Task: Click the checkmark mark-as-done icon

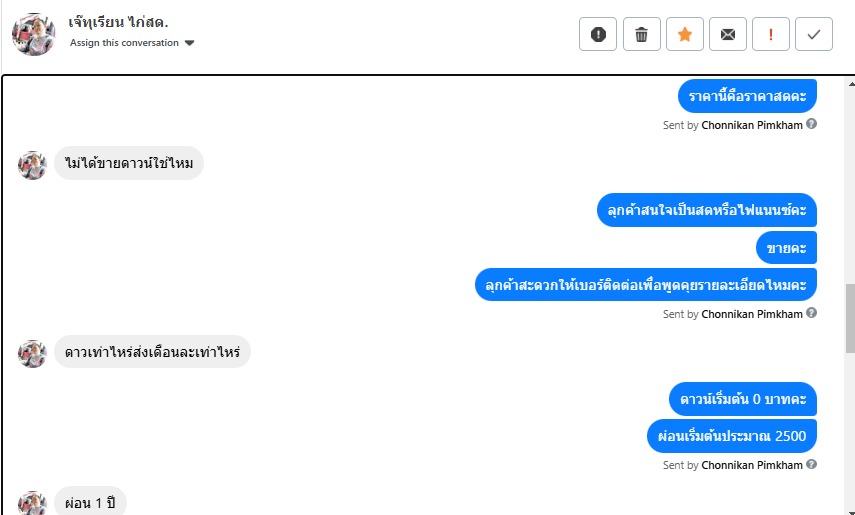Action: pos(814,34)
